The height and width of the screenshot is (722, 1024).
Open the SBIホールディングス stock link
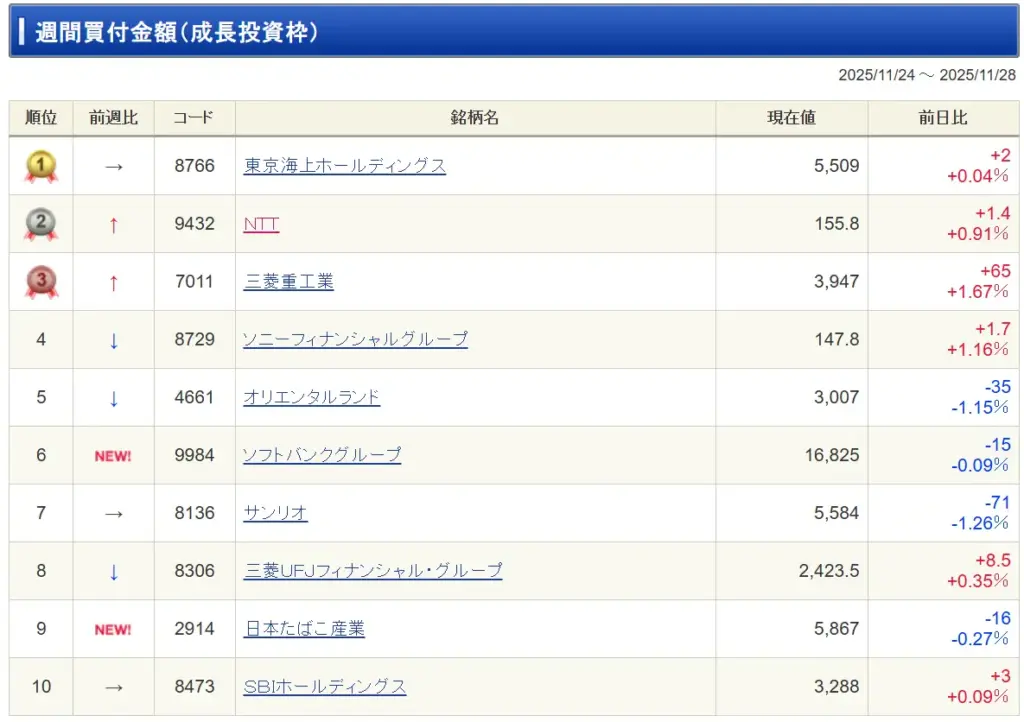(325, 688)
